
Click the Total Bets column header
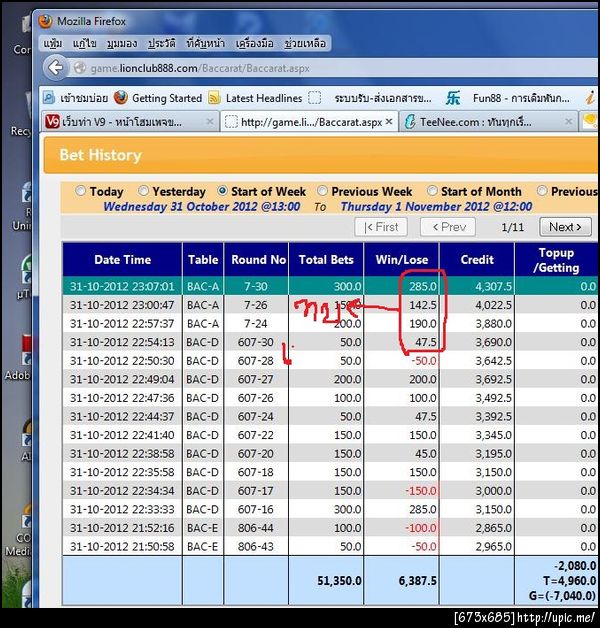(x=326, y=260)
